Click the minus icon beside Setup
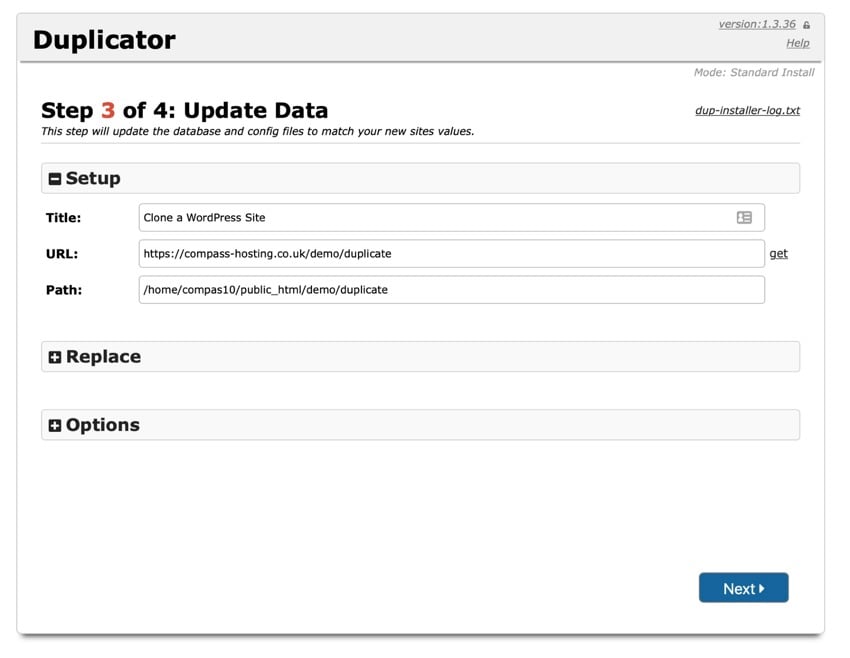This screenshot has height=658, width=850. pyautogui.click(x=55, y=179)
